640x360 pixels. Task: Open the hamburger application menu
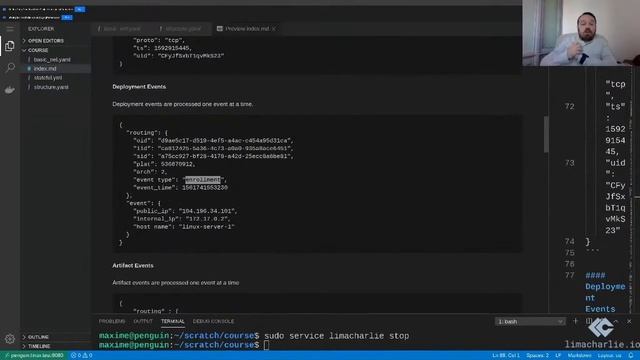[x=10, y=29]
